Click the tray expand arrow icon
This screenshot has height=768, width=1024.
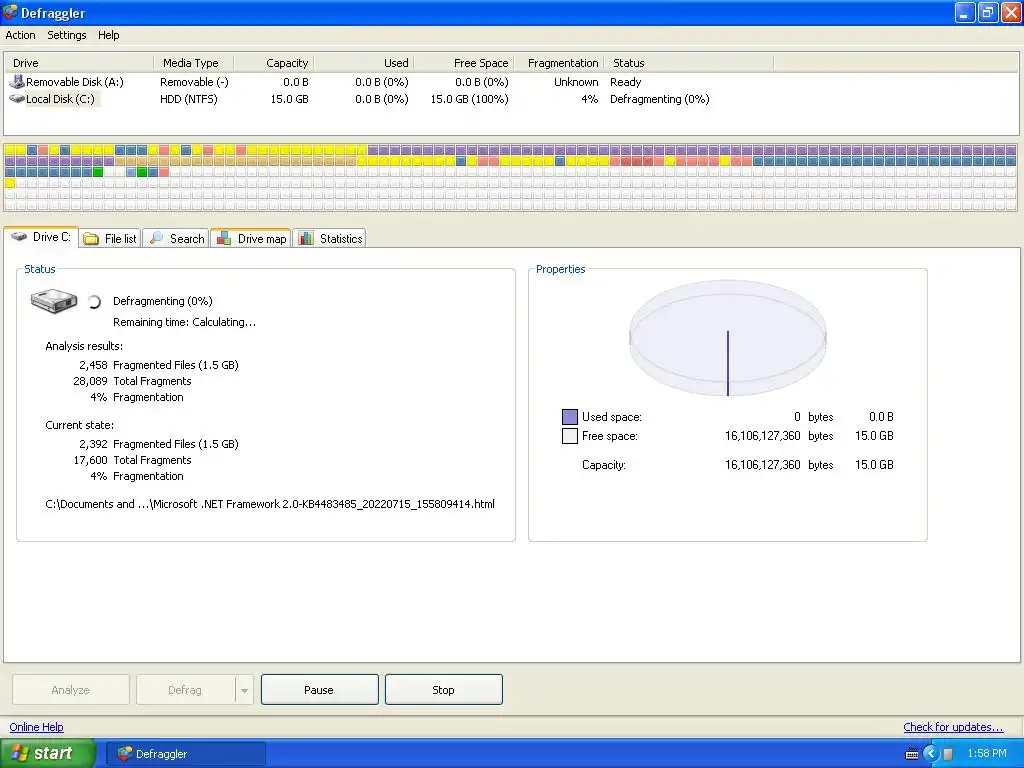click(931, 754)
